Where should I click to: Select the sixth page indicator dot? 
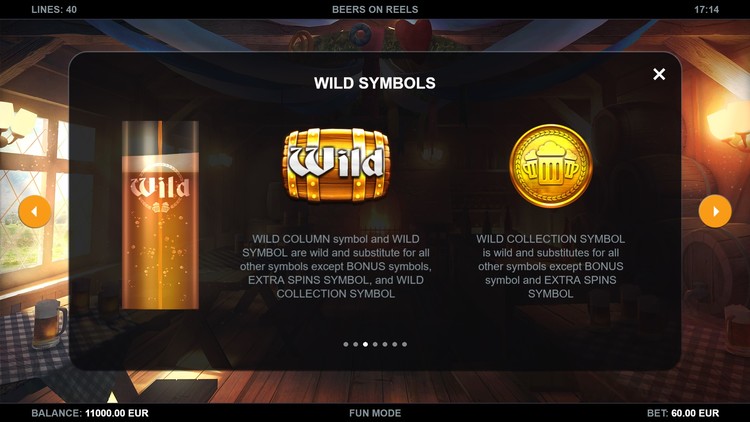pyautogui.click(x=395, y=344)
